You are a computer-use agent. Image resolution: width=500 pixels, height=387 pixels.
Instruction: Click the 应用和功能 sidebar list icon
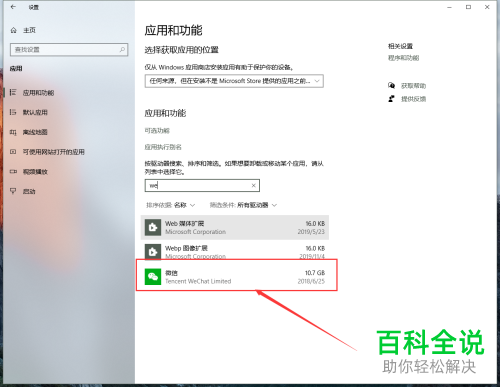click(x=13, y=92)
